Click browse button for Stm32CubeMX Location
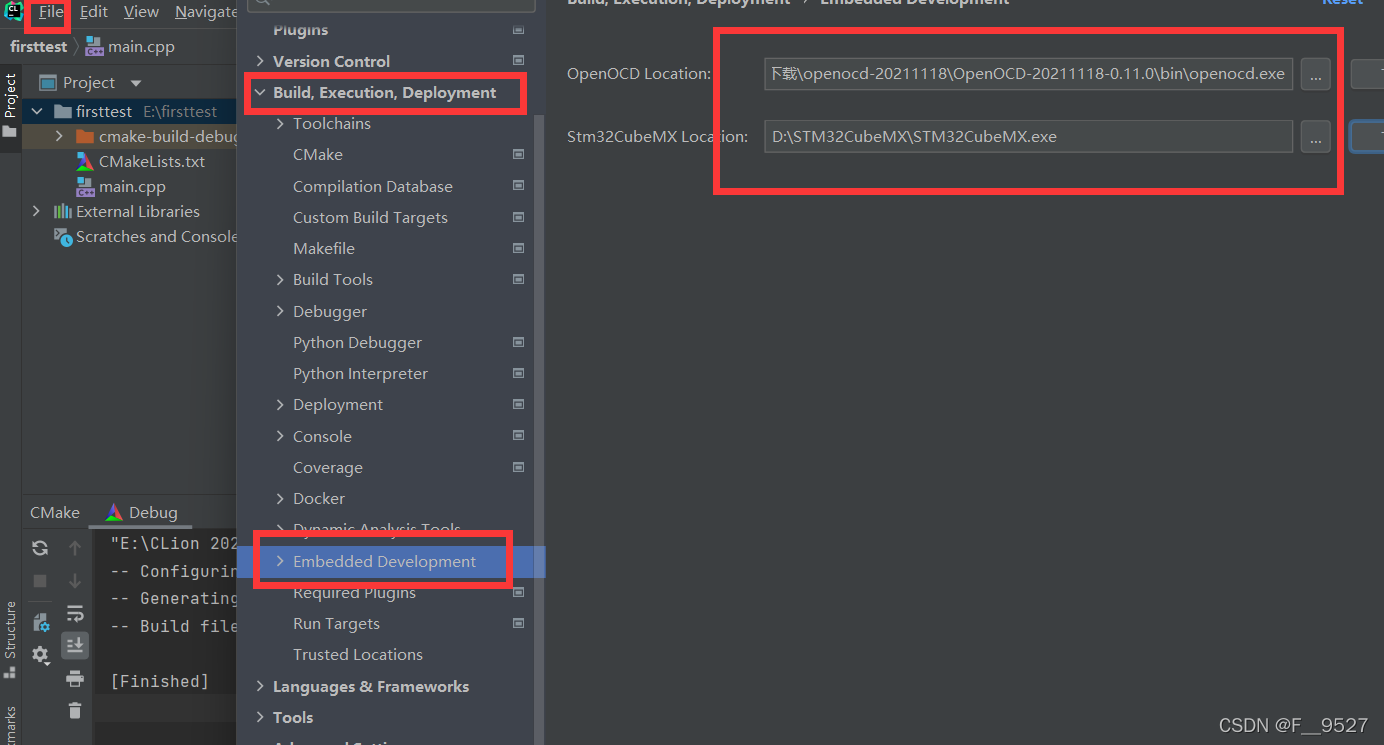 [x=1315, y=136]
